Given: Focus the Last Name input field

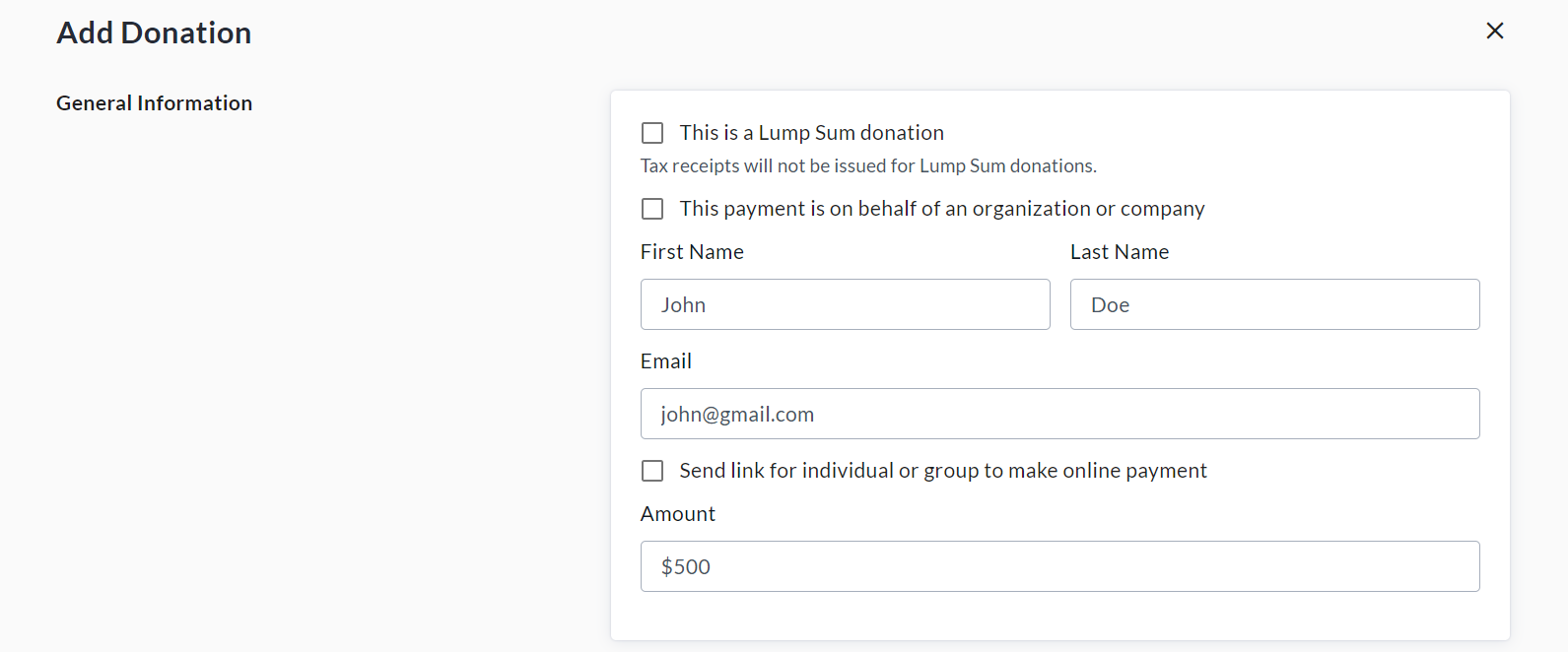Looking at the screenshot, I should tap(1274, 304).
